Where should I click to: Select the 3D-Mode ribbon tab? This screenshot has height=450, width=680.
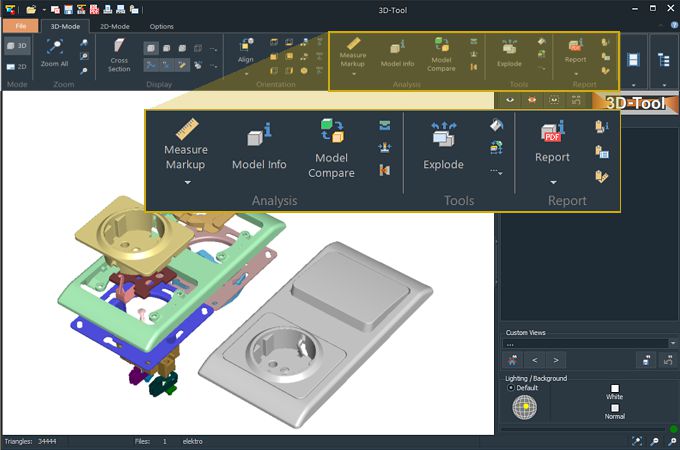(x=65, y=26)
